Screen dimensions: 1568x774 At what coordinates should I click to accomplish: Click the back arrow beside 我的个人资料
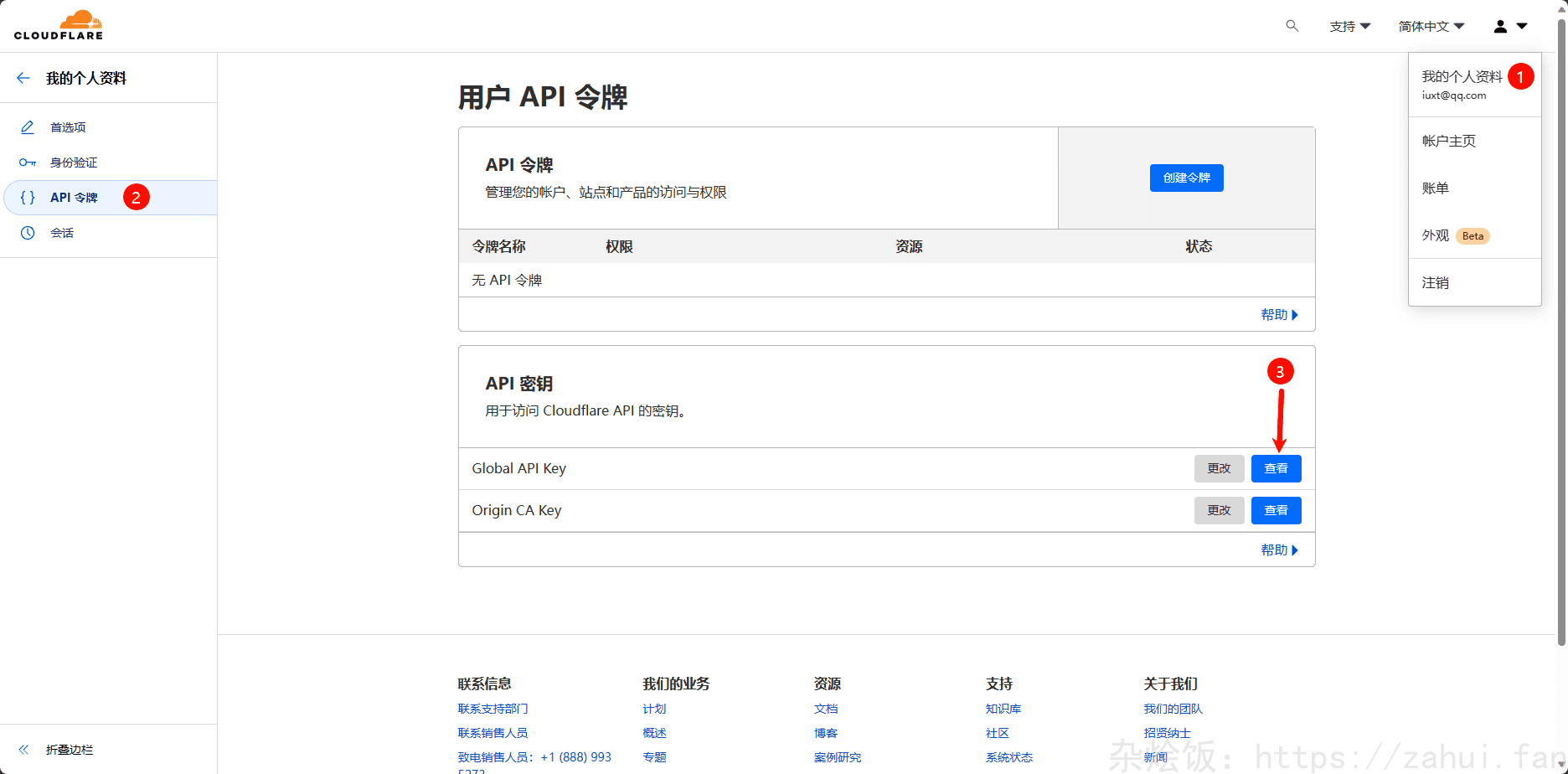(23, 78)
